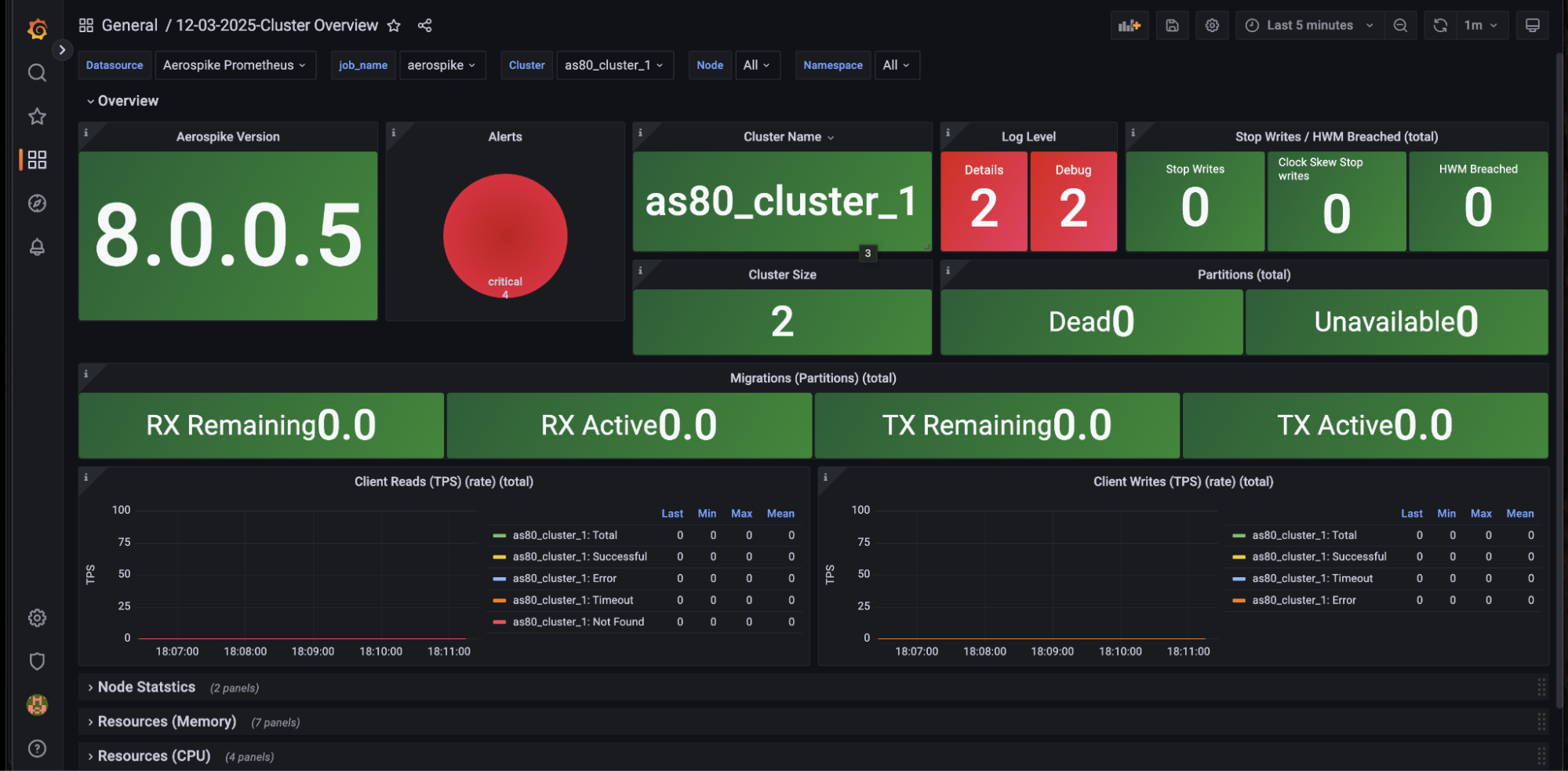Toggle Not Found series in Client Reads legend
The width and height of the screenshot is (1568, 771).
pos(578,622)
